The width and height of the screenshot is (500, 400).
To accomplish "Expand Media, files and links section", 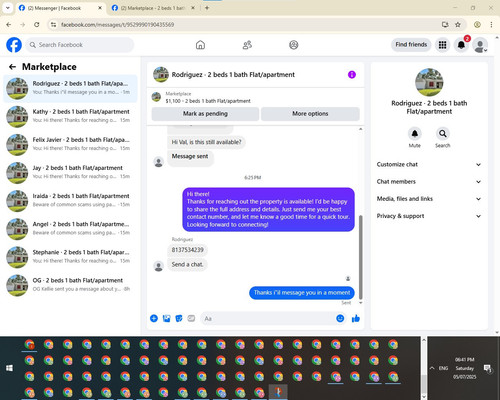I will (x=429, y=199).
